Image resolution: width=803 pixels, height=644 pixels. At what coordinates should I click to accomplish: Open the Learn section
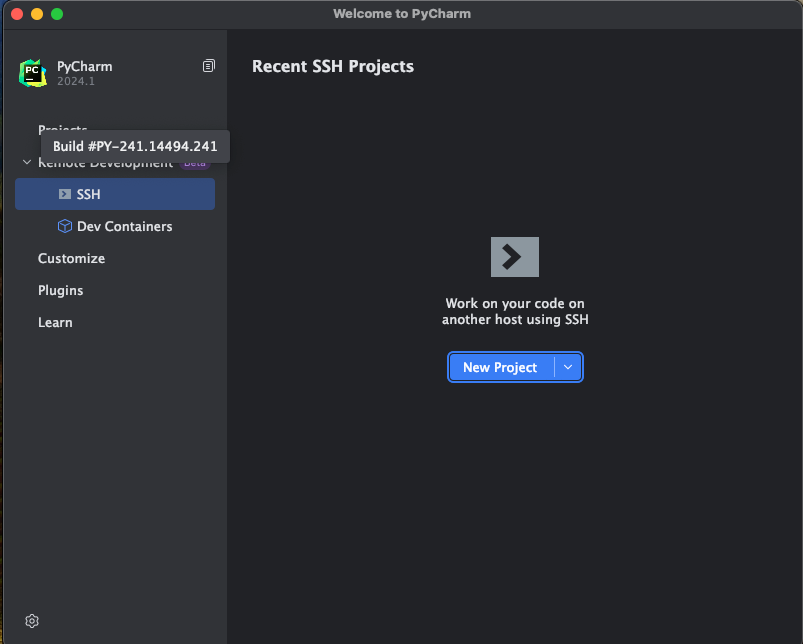[55, 323]
